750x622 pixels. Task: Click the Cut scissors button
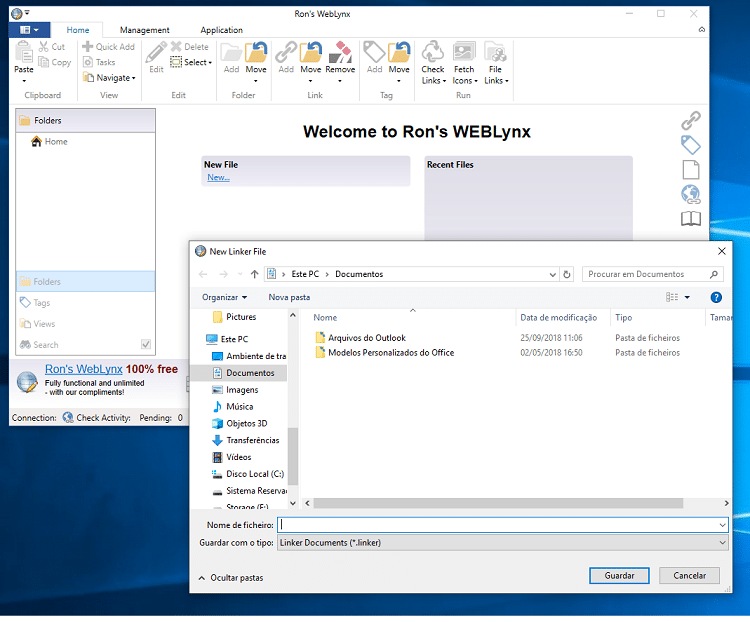[x=52, y=46]
